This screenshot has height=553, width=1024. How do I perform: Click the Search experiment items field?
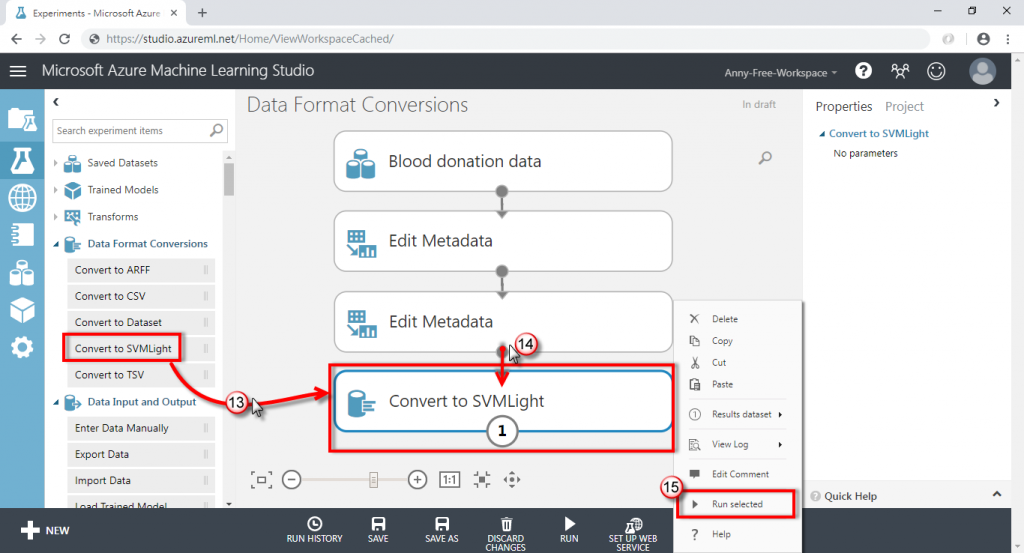(x=139, y=131)
